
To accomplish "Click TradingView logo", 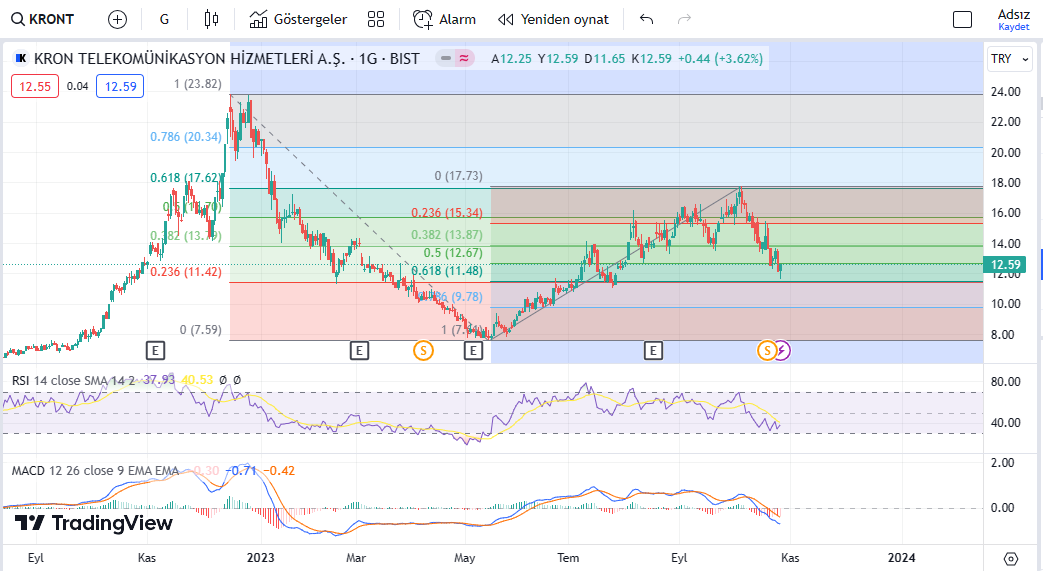I will click(94, 523).
